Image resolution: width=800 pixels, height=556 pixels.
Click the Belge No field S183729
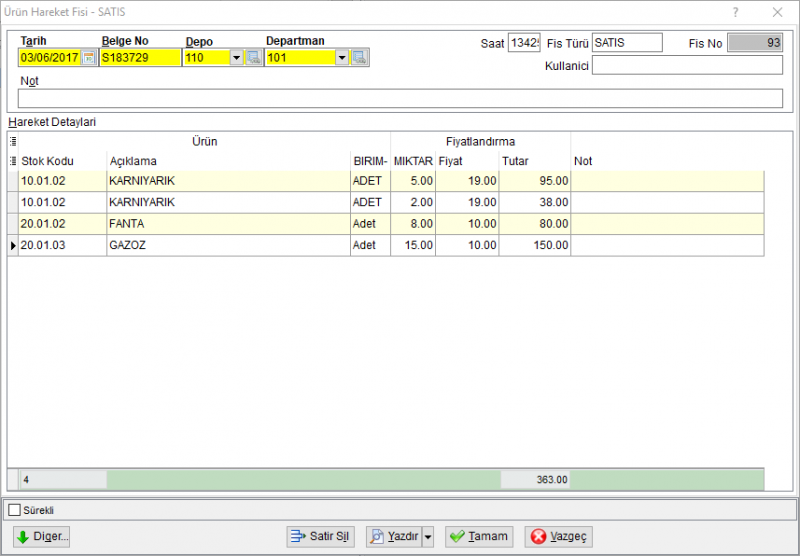(140, 58)
